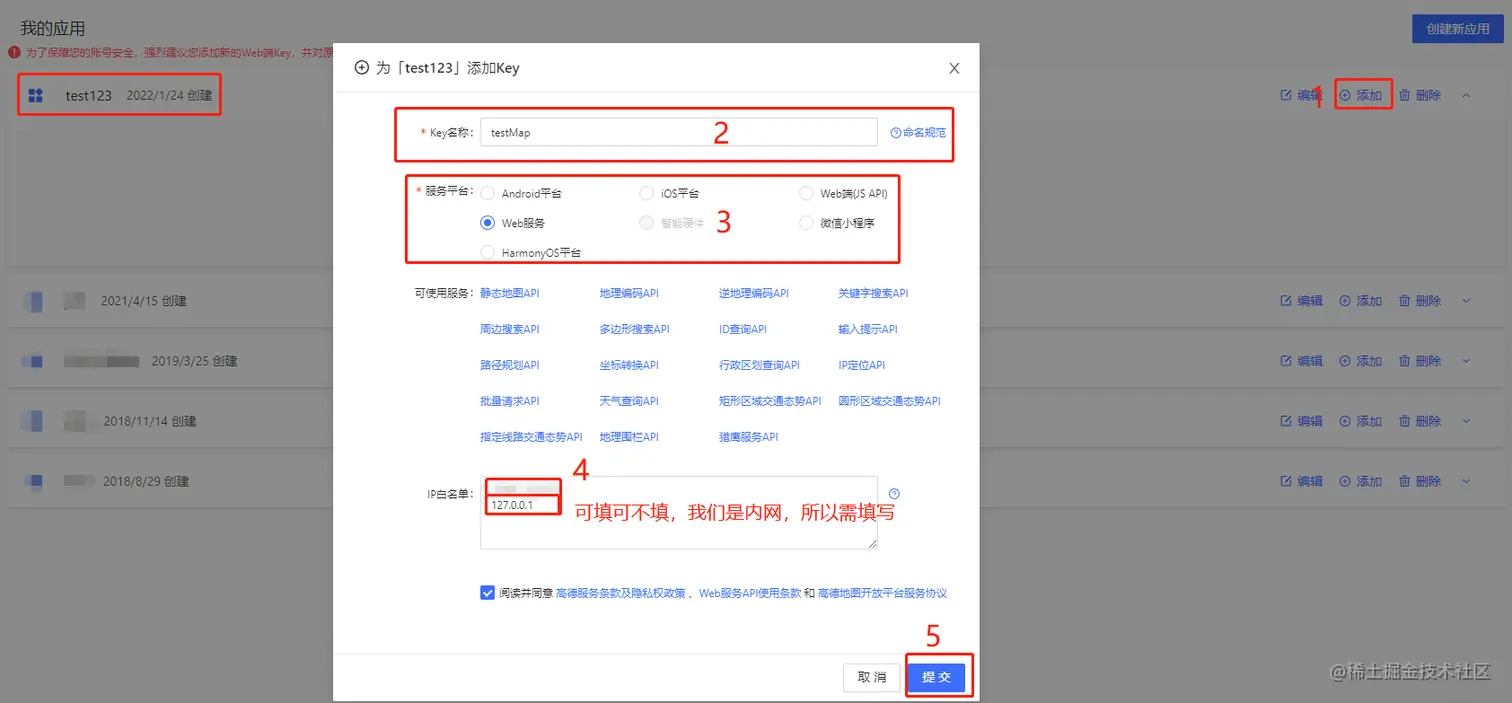Image resolution: width=1512 pixels, height=703 pixels.
Task: Click 添加 on the 2019/3/25 app row
Action: (1361, 361)
